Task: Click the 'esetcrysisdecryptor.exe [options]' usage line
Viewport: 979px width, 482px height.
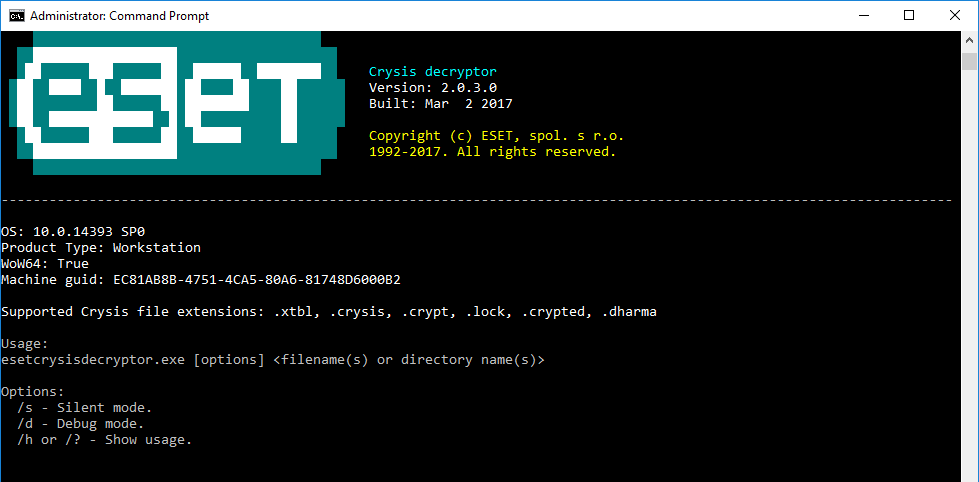Action: tap(273, 360)
